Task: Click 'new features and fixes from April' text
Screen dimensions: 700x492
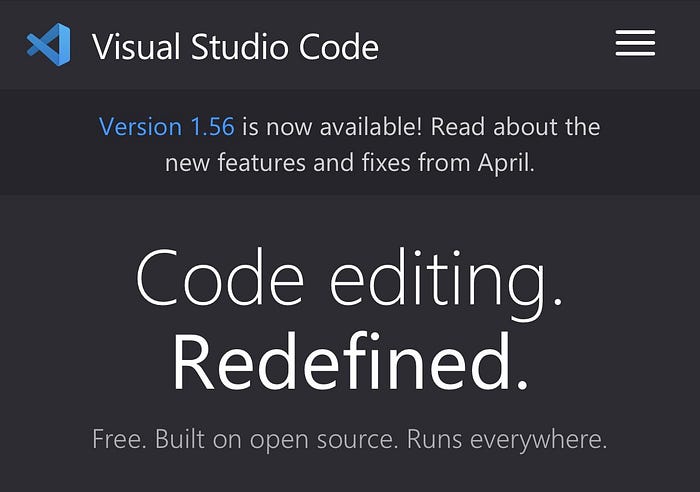Action: [350, 163]
